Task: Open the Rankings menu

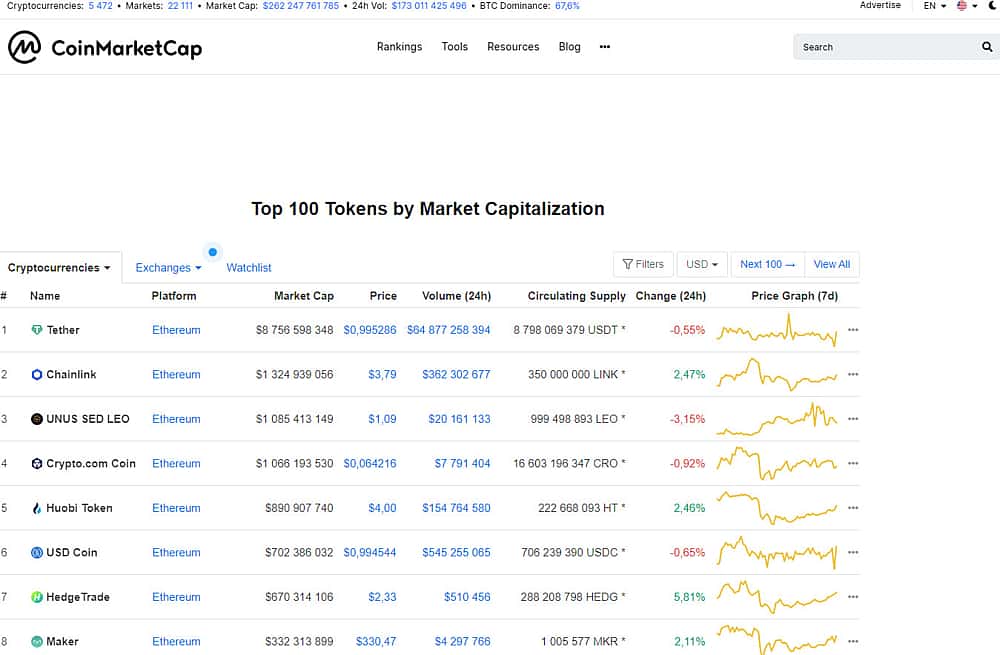Action: click(x=399, y=47)
